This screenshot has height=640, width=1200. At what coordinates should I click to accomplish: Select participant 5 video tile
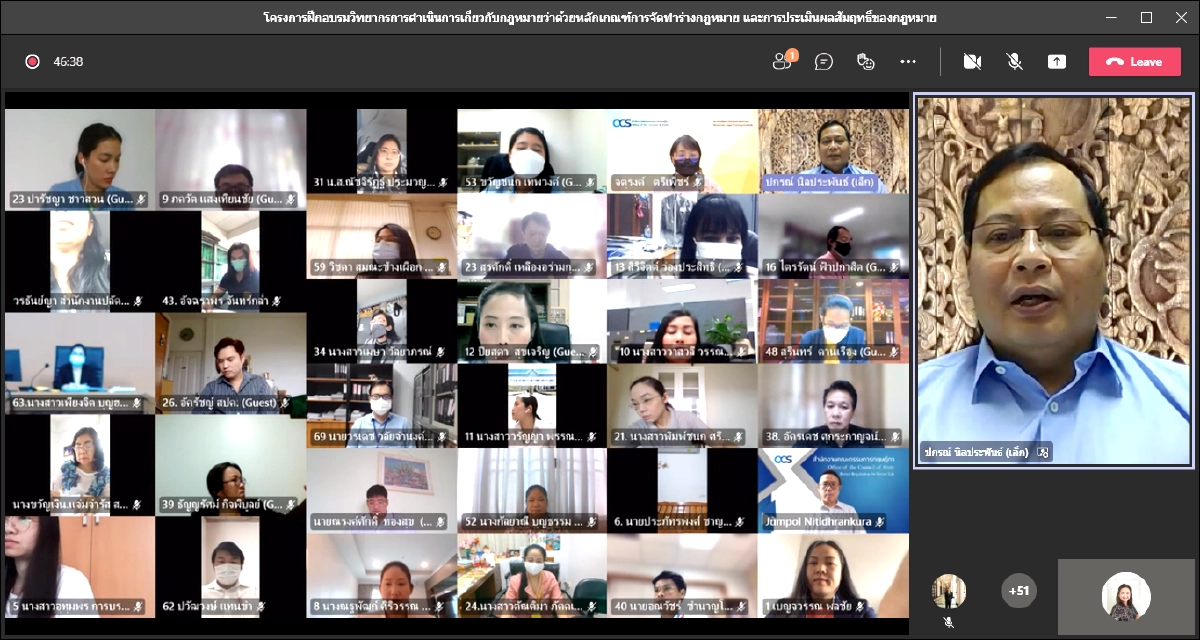click(x=80, y=566)
